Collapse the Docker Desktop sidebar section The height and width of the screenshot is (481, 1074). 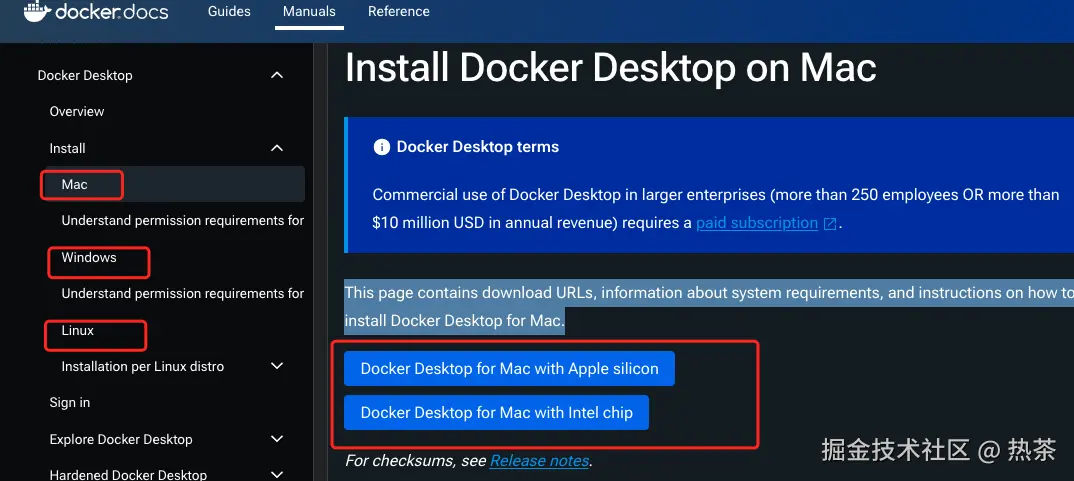point(277,75)
